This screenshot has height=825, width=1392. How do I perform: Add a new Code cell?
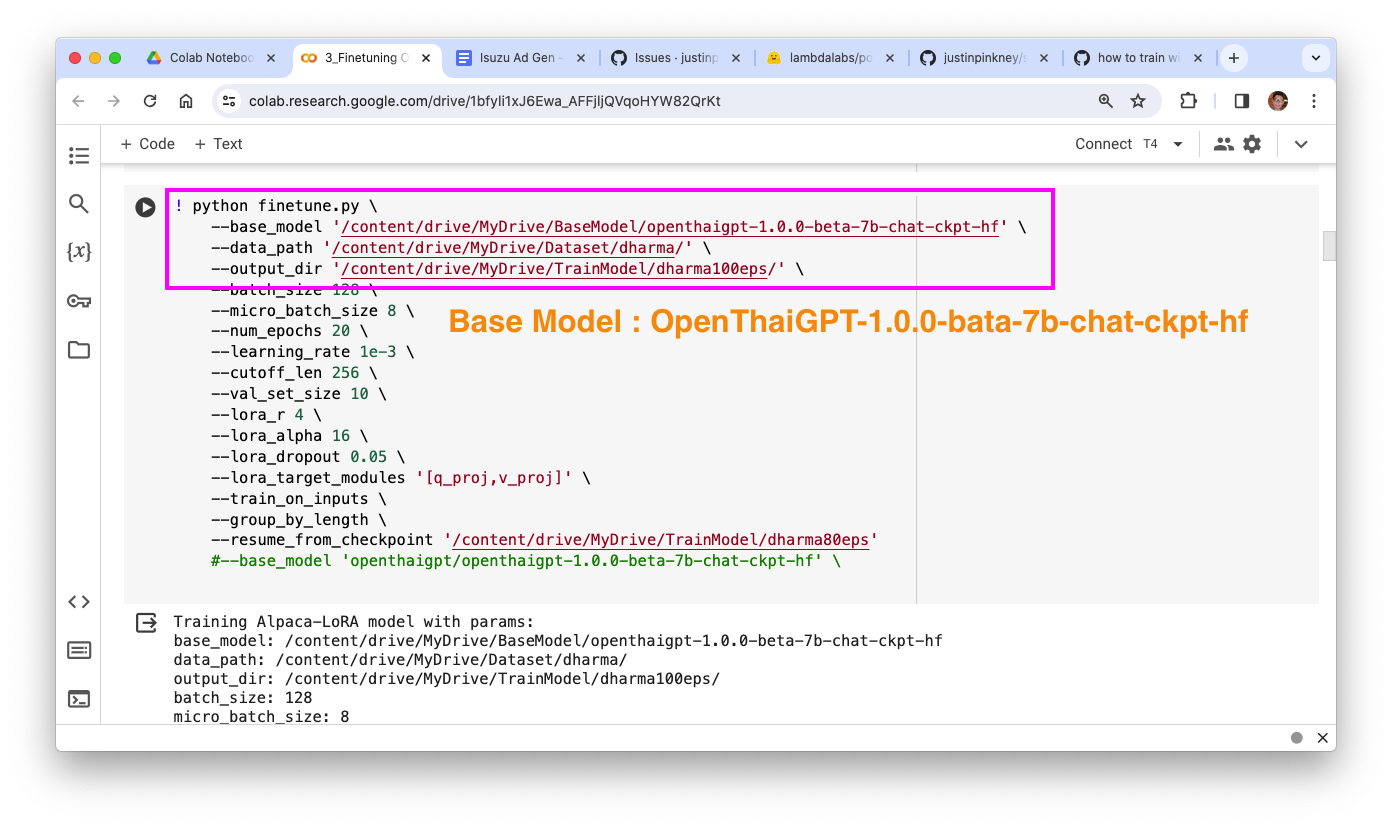click(147, 144)
